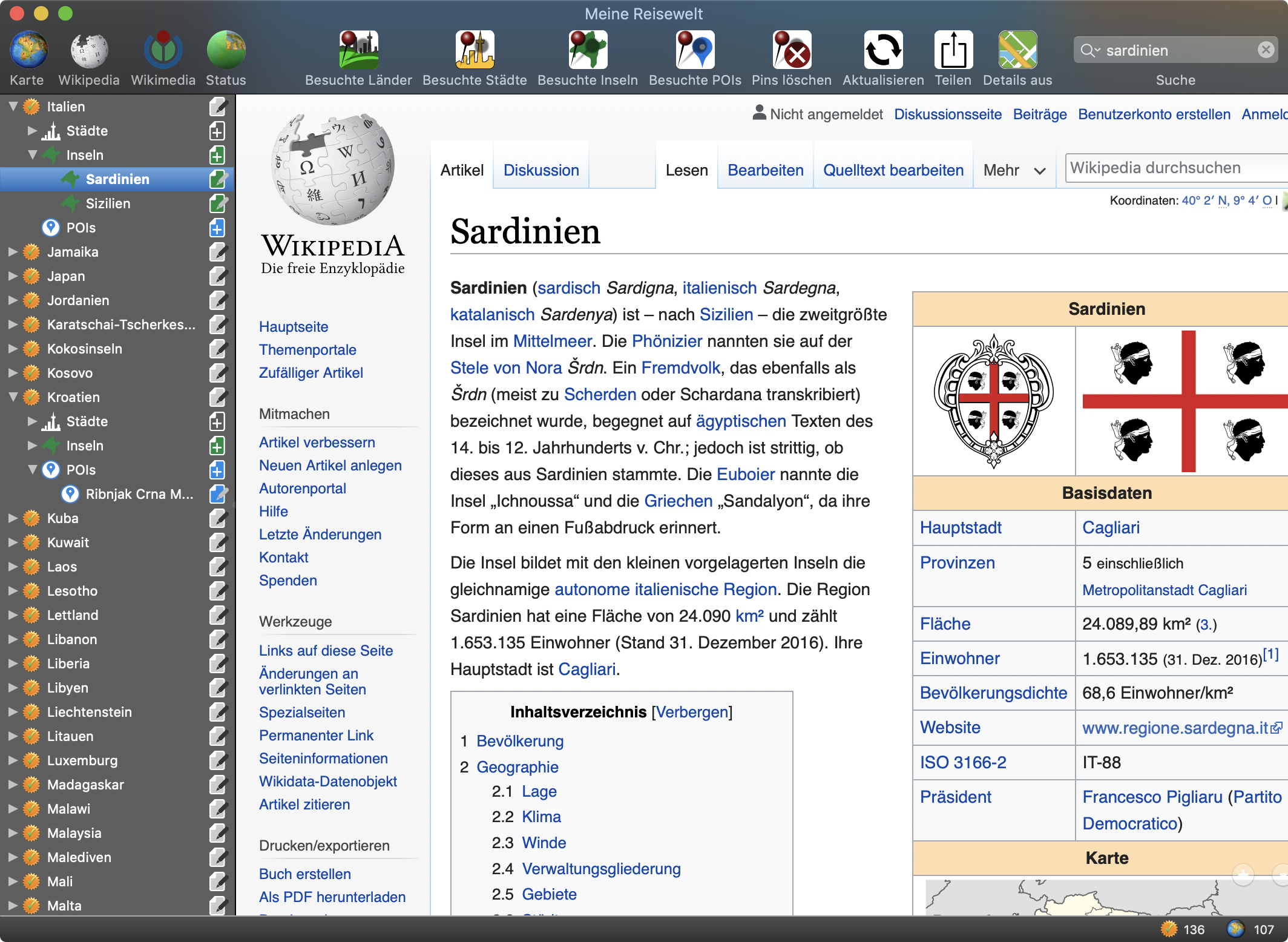Add an island under Italien Inseln
This screenshot has height=942, width=1288.
[x=217, y=156]
